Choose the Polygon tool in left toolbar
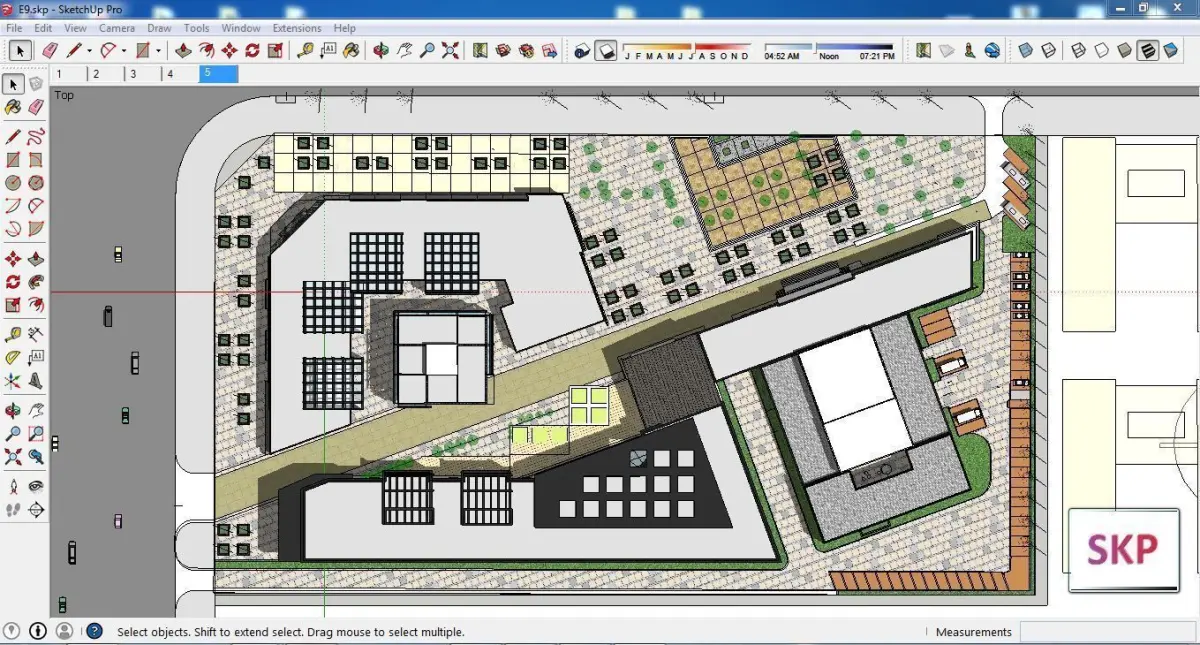1200x645 pixels. point(36,183)
